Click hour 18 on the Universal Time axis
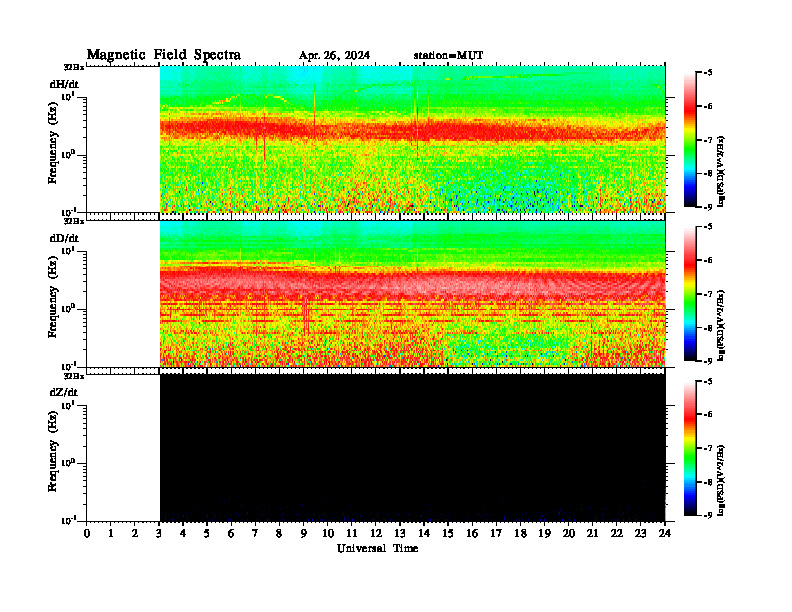 pos(520,533)
